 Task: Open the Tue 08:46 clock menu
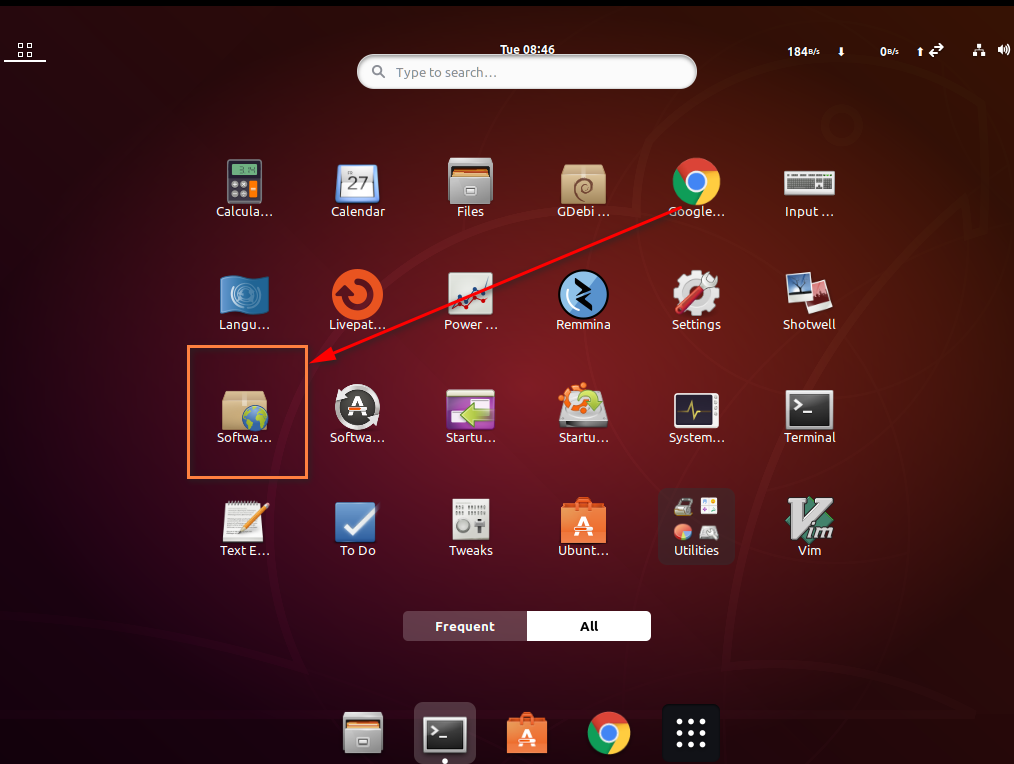527,50
